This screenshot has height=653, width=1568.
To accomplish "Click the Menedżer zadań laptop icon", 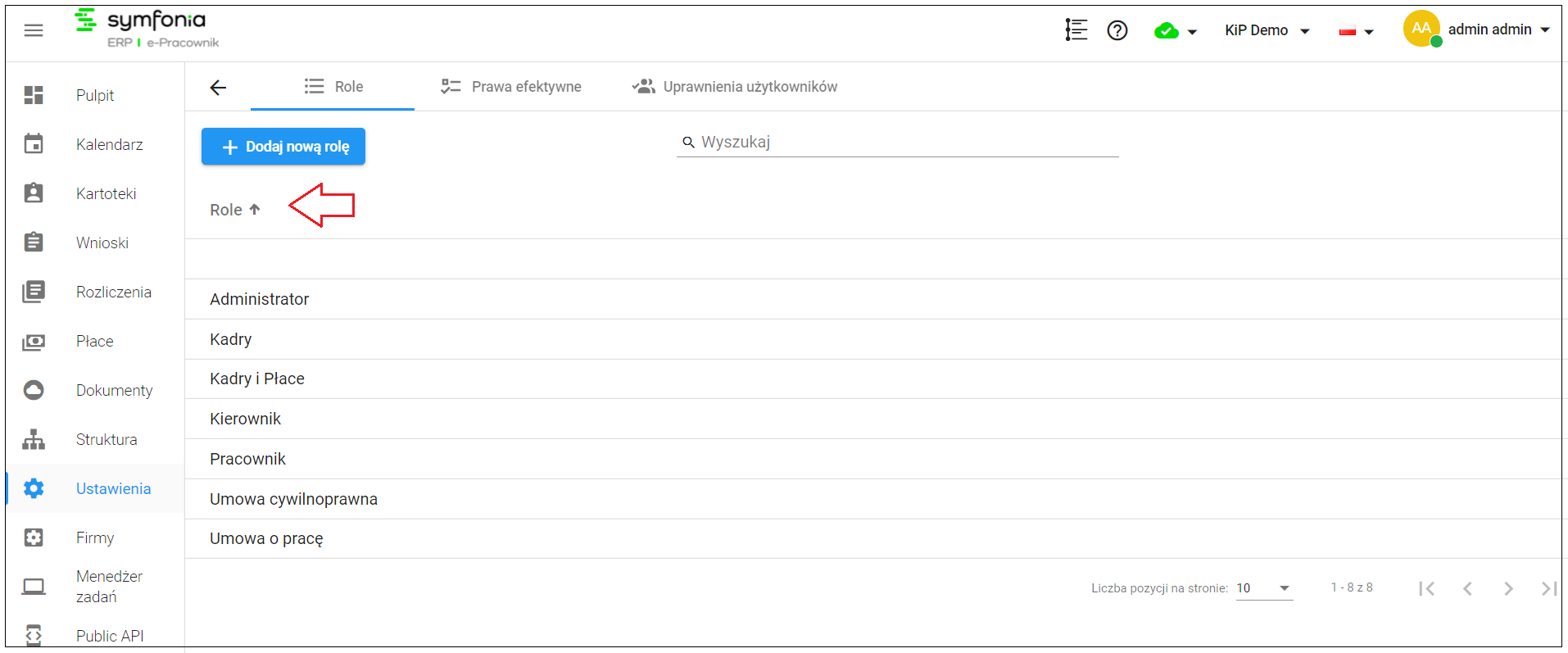I will 34,587.
